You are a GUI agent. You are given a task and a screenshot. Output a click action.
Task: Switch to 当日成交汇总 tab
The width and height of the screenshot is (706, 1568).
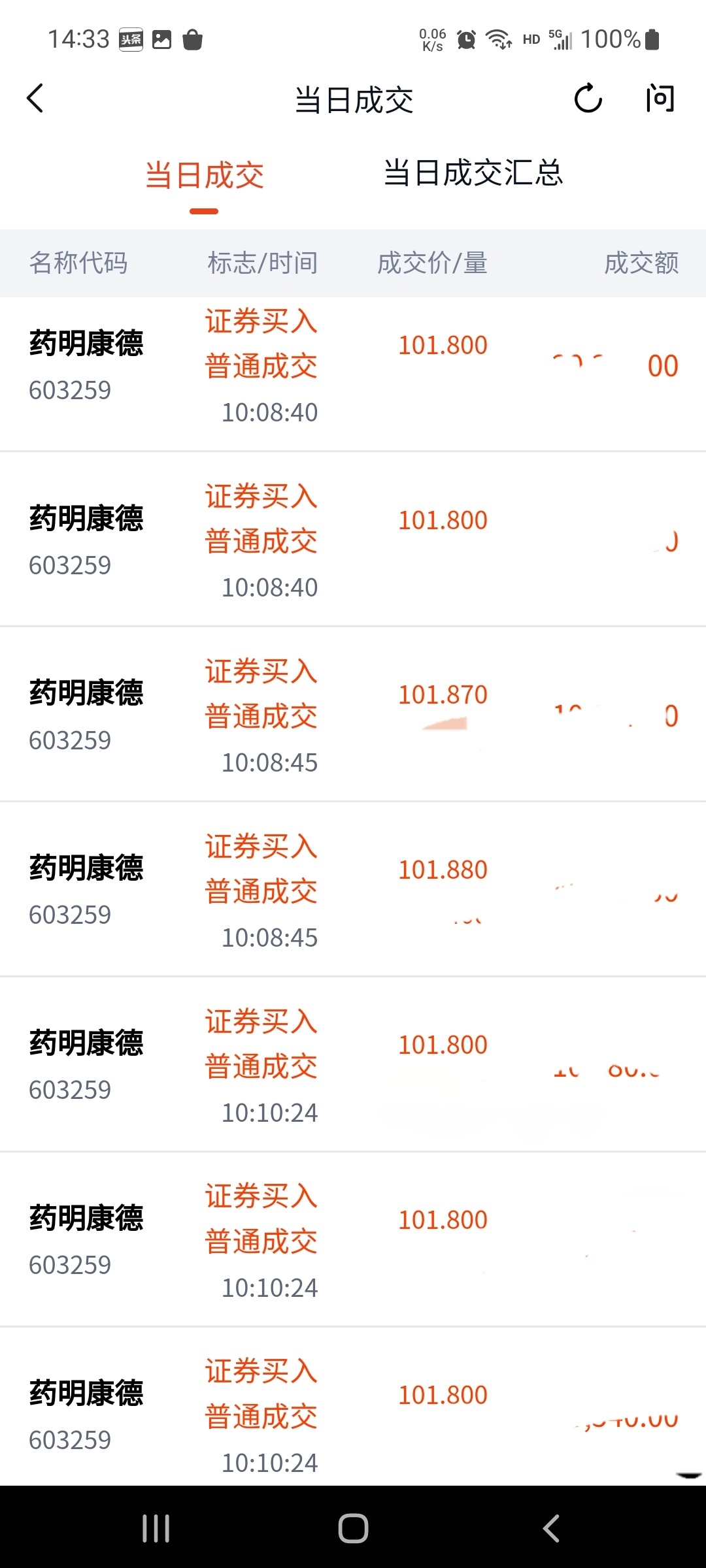tap(473, 173)
